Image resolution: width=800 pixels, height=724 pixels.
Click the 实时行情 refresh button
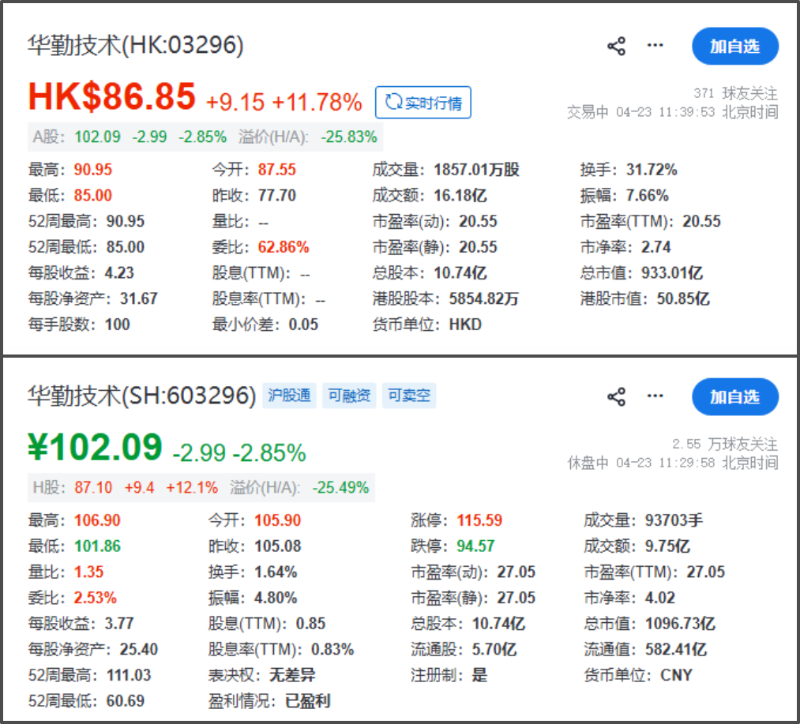click(x=423, y=102)
